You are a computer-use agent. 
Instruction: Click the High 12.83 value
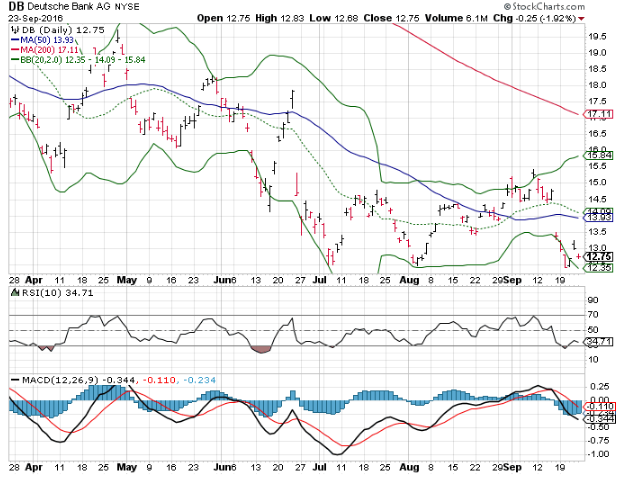(280, 18)
